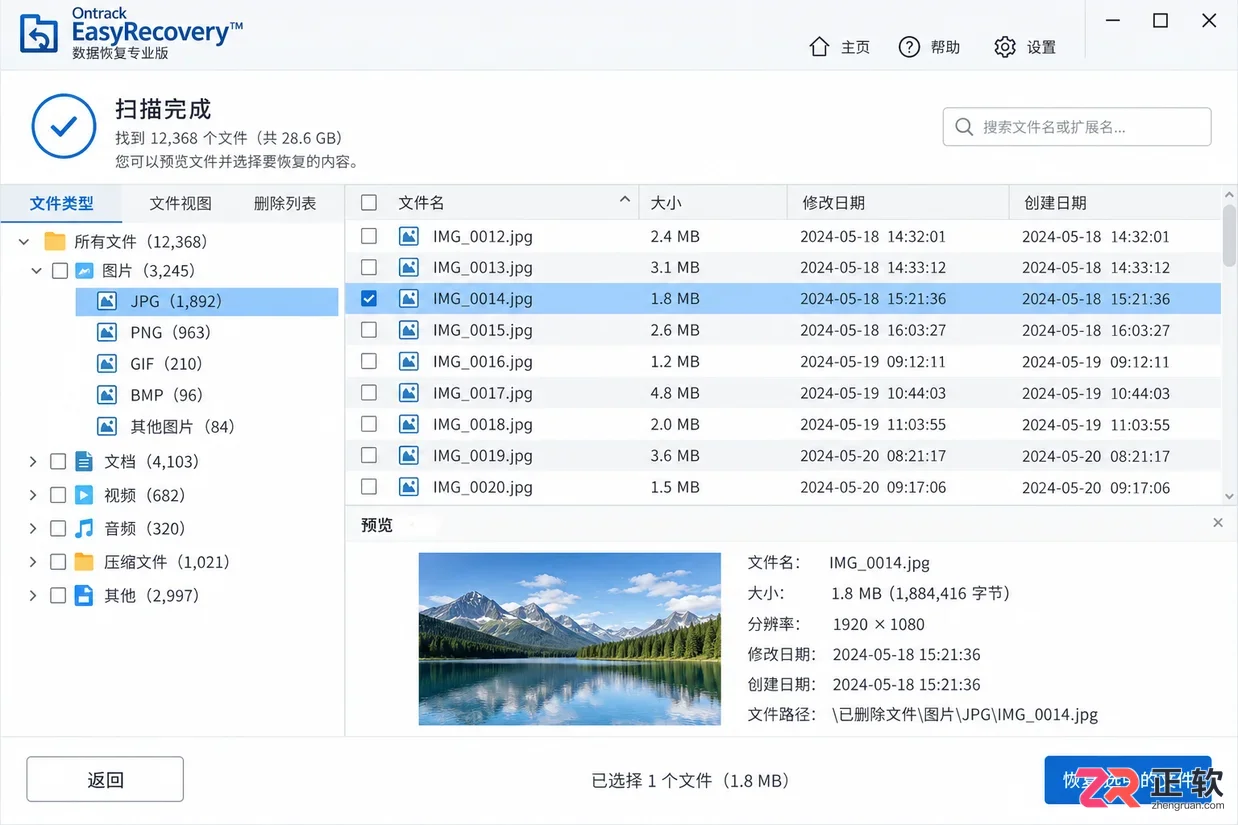
Task: Check the box for IMG_0013.jpg
Action: click(369, 267)
